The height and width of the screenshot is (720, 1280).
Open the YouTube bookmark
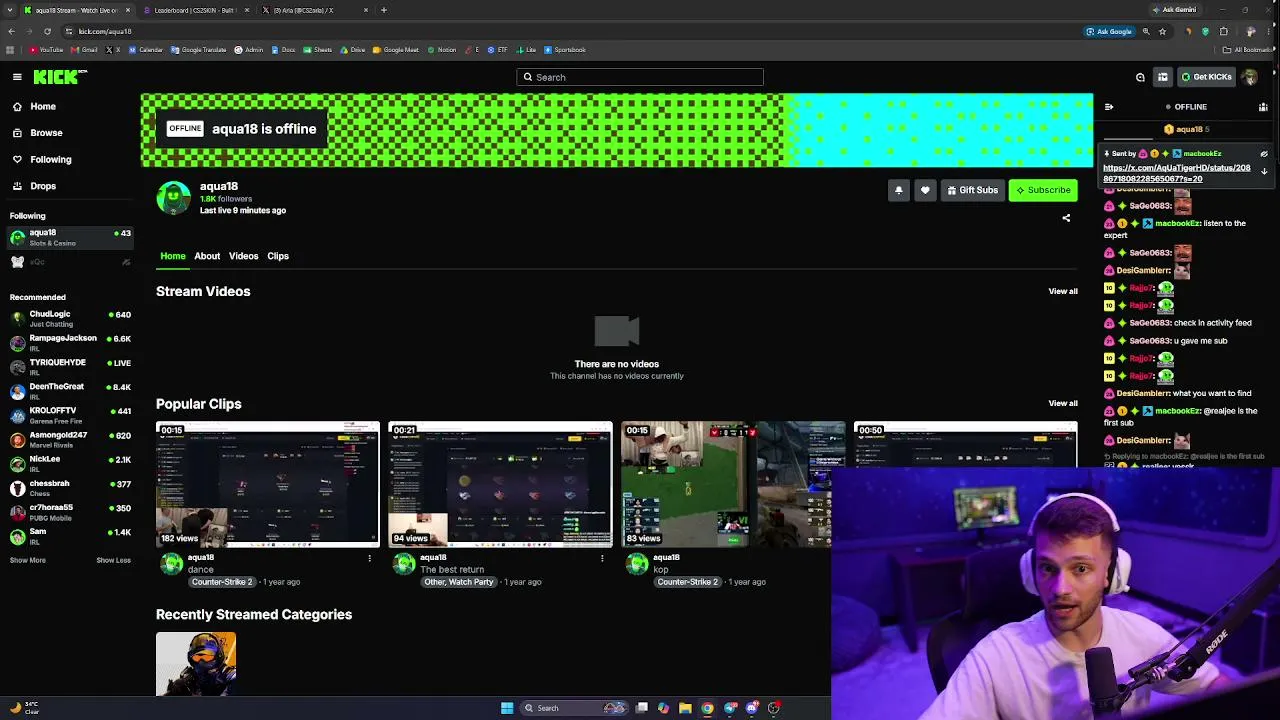tap(47, 50)
